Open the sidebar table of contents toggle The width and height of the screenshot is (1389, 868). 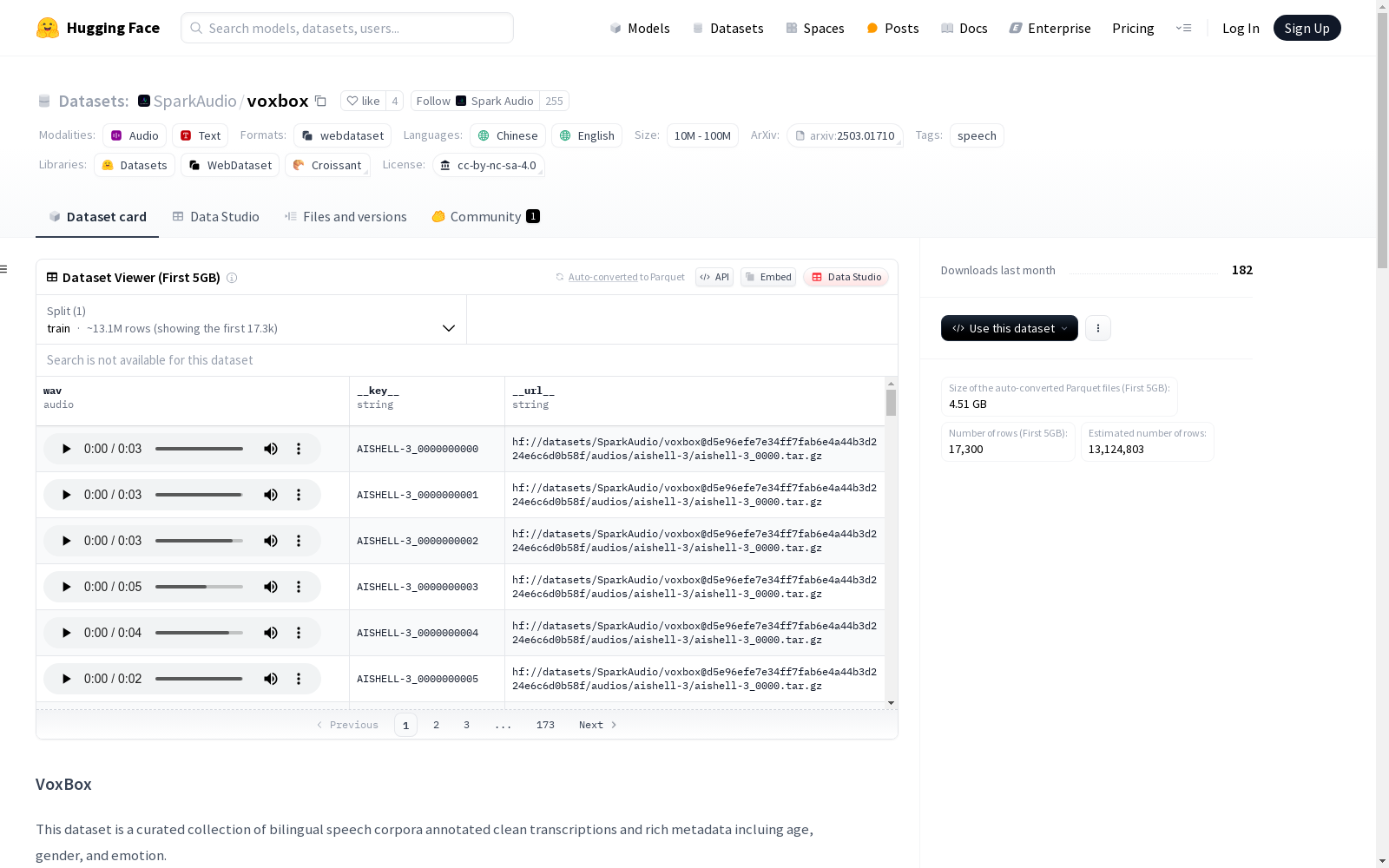(3, 269)
